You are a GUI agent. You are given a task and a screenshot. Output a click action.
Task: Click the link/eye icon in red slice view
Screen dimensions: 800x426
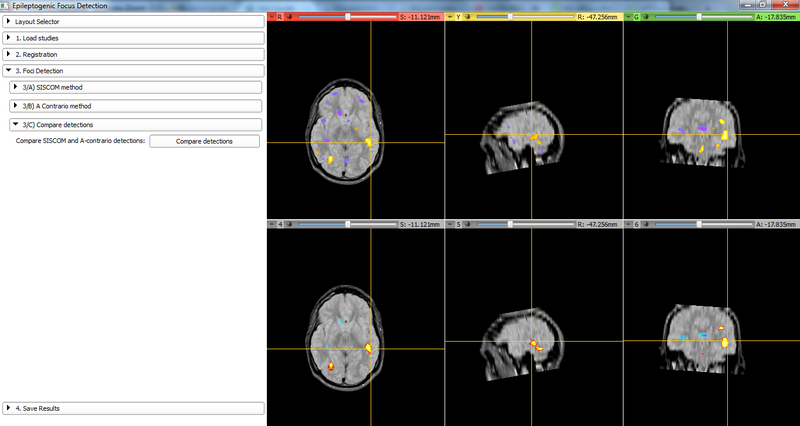coord(291,17)
